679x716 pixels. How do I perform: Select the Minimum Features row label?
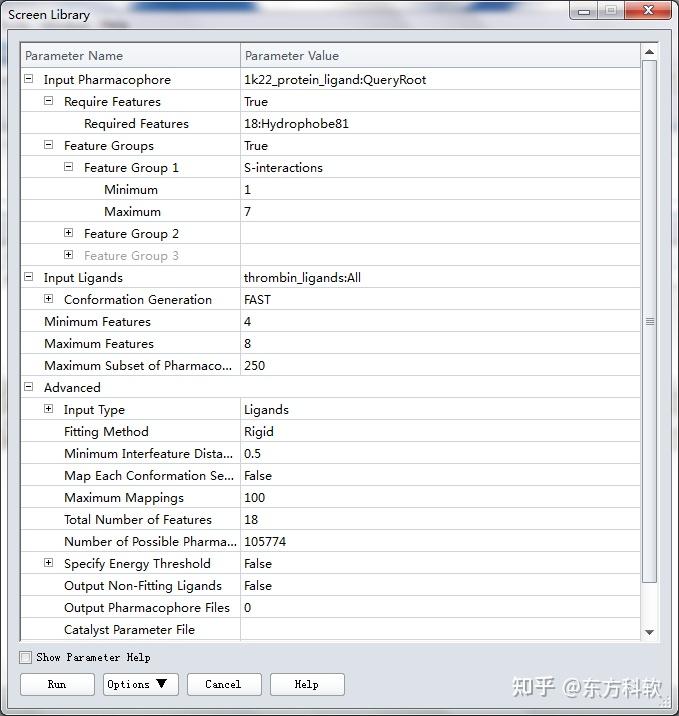[97, 321]
